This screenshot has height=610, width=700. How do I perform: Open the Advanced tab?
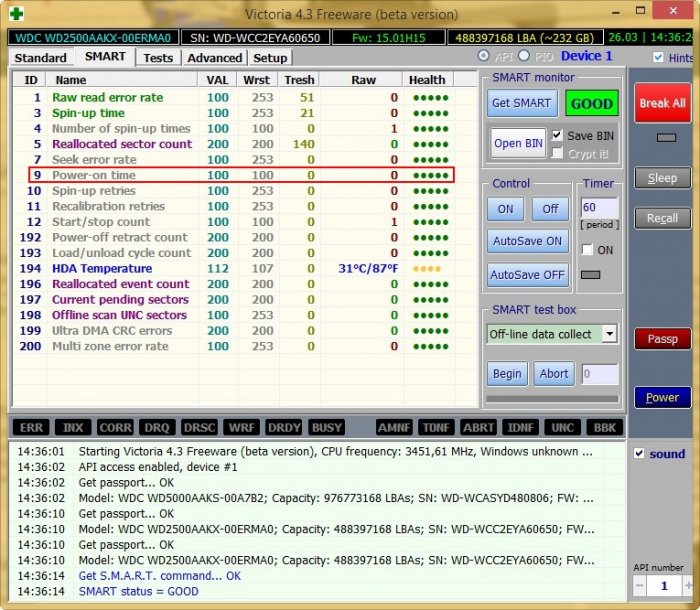[215, 58]
